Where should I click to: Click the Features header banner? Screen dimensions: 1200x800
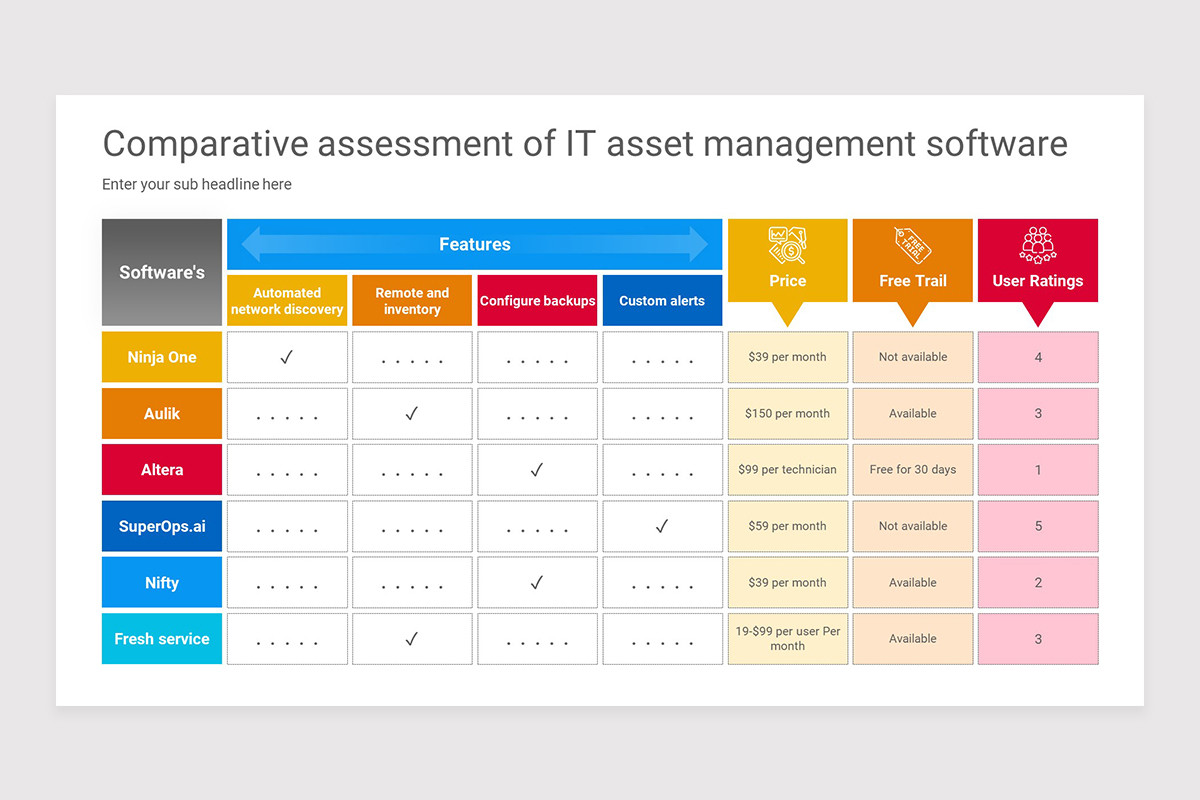click(475, 244)
